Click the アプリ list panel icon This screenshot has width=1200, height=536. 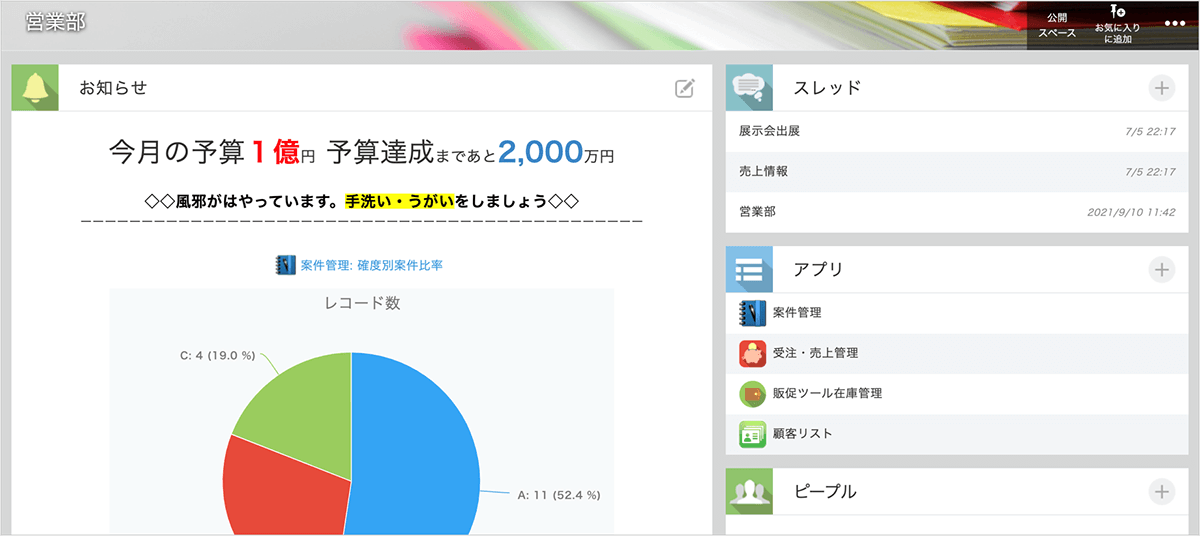[749, 269]
